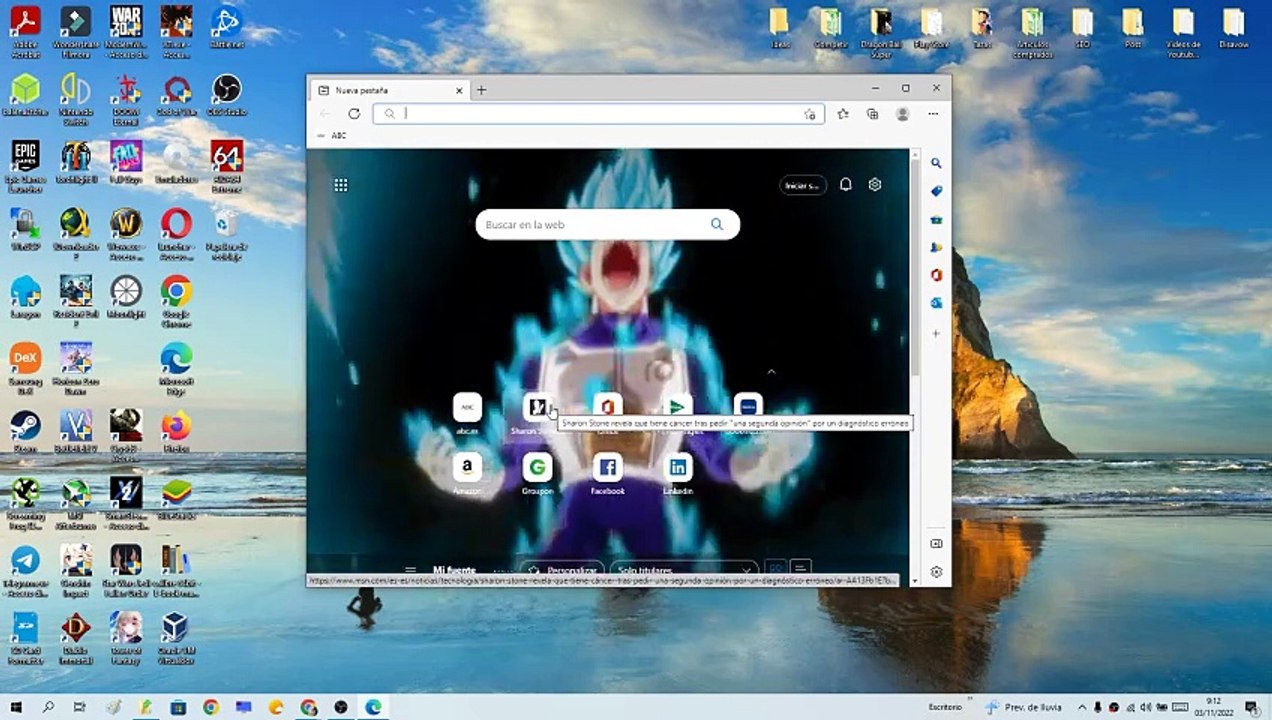Open Edge settings and more menu

tap(933, 114)
